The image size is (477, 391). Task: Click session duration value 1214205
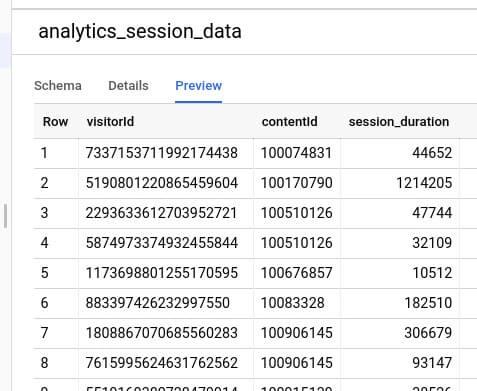pos(424,183)
